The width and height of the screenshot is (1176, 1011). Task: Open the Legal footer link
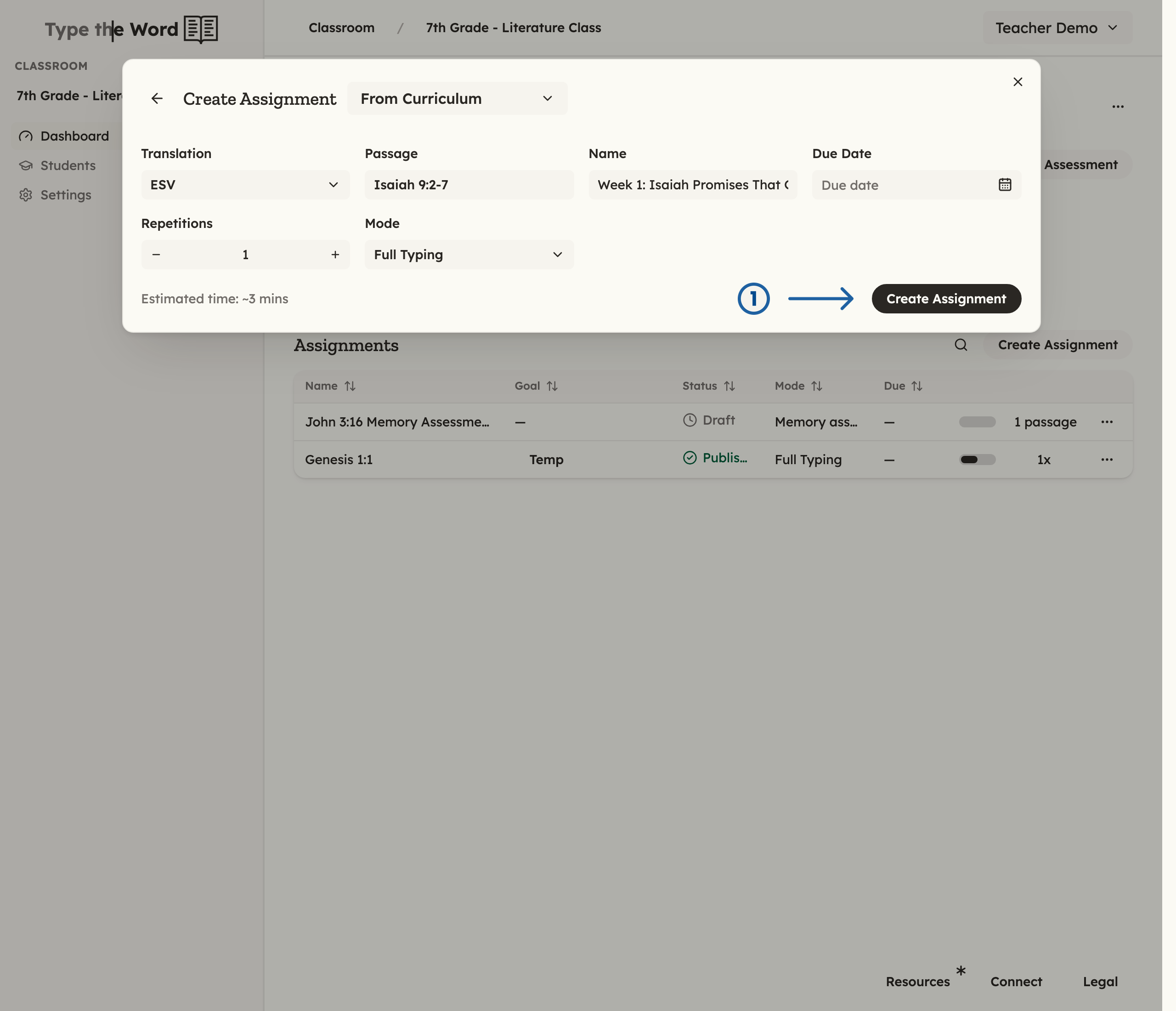1100,982
